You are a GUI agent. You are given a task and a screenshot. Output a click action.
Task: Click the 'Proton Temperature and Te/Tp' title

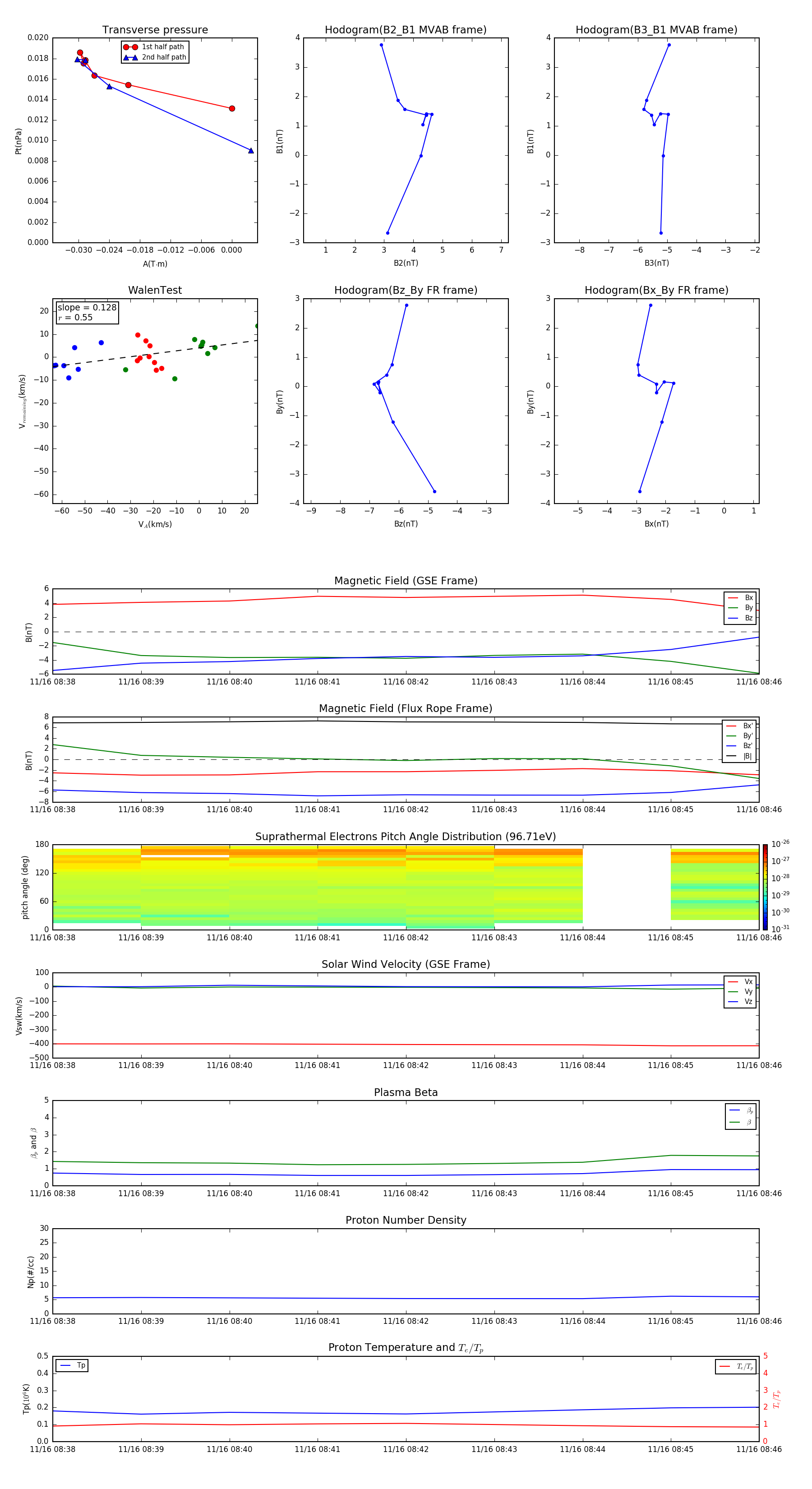click(x=406, y=1347)
